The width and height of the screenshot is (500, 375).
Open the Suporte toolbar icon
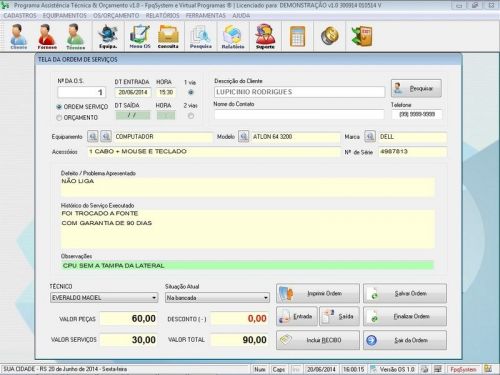coord(265,36)
